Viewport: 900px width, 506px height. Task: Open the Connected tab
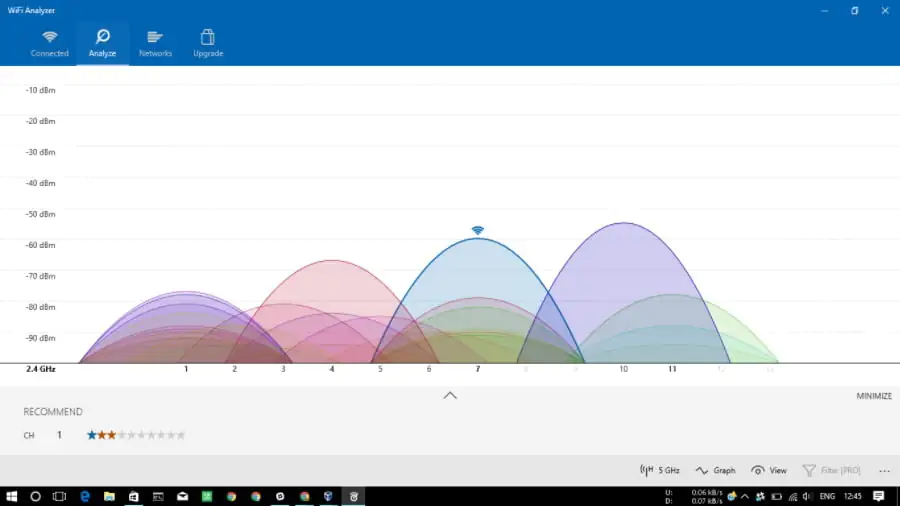click(x=49, y=42)
